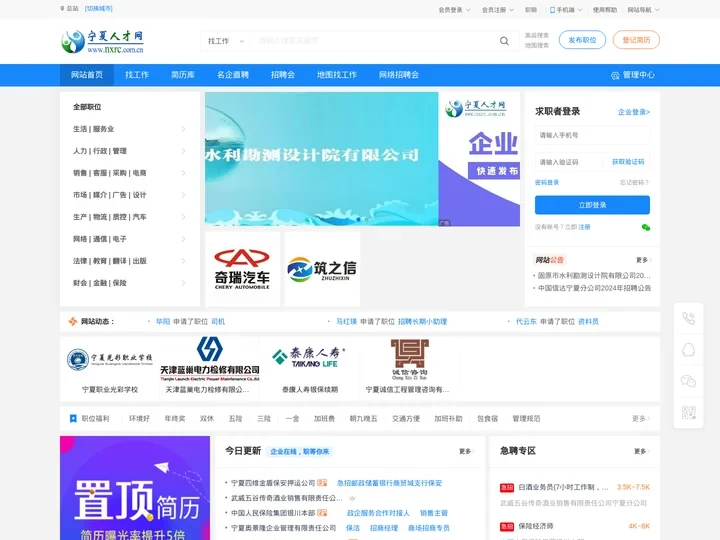Open the 奇瑞汽车 Chery company thumbnail
Image resolution: width=720 pixels, height=540 pixels.
click(242, 269)
